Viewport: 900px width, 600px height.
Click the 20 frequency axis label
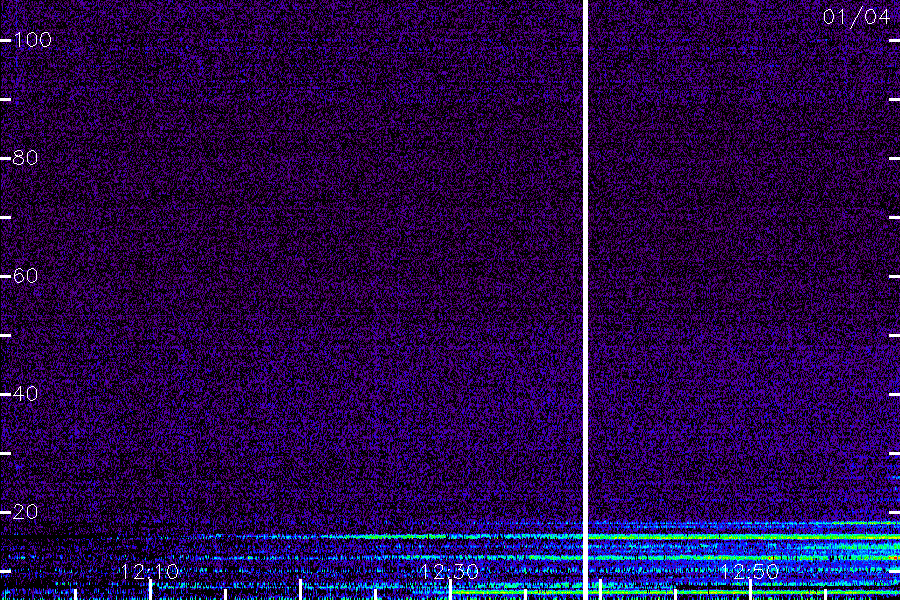[25, 512]
